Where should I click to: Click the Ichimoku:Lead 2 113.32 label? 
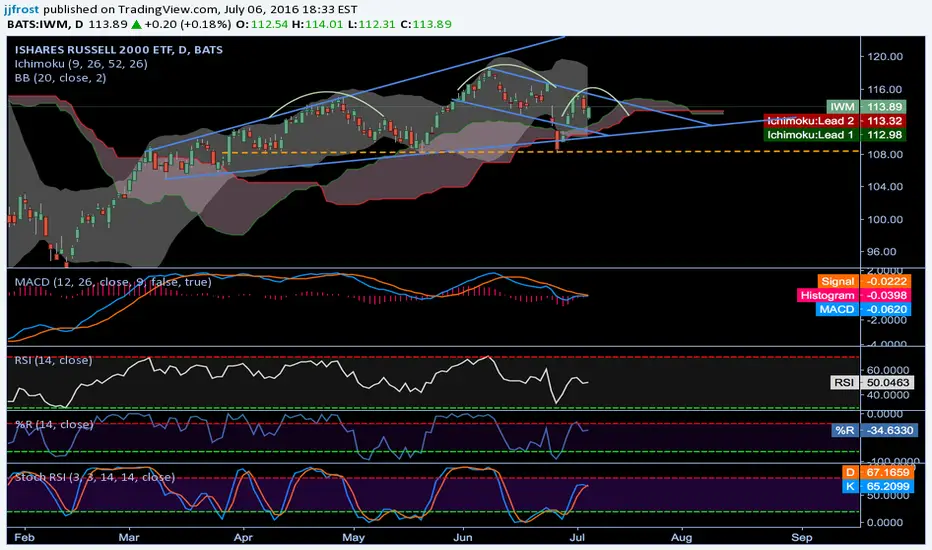coord(835,121)
